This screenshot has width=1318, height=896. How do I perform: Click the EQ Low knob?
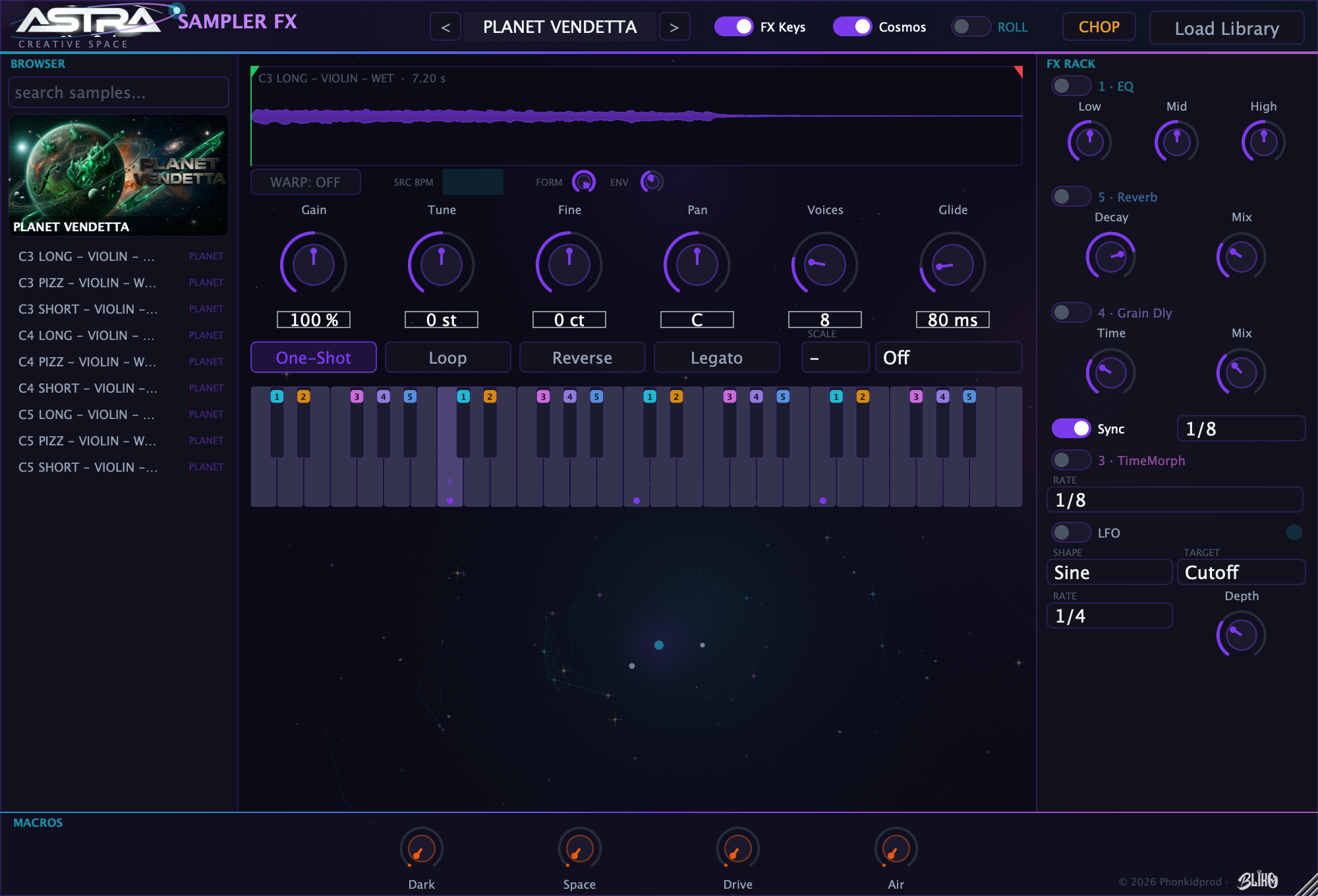[x=1090, y=142]
